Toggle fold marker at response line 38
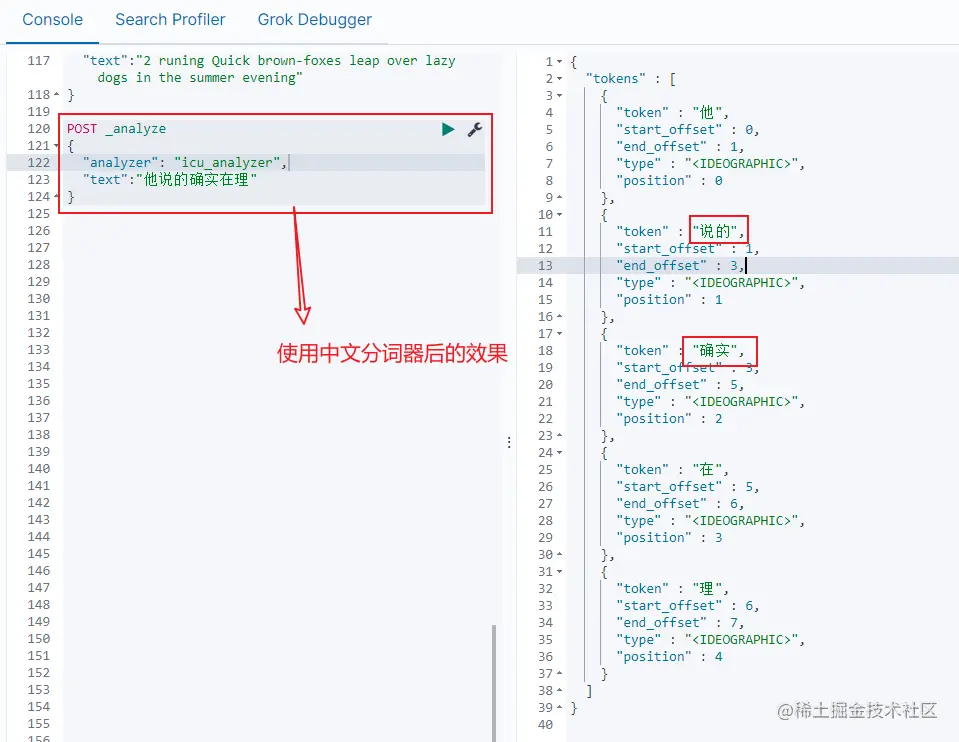Image resolution: width=959 pixels, height=742 pixels. [559, 691]
